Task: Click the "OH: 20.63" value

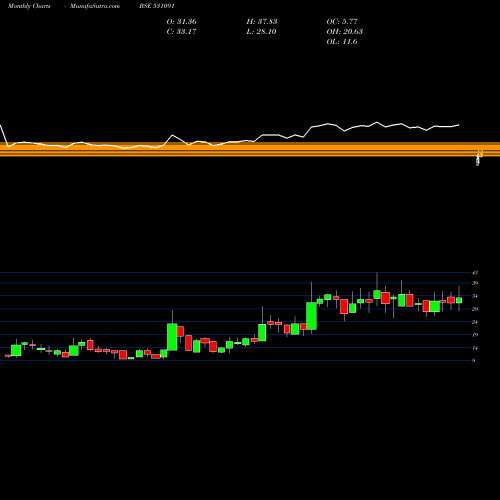Action: 345,32
